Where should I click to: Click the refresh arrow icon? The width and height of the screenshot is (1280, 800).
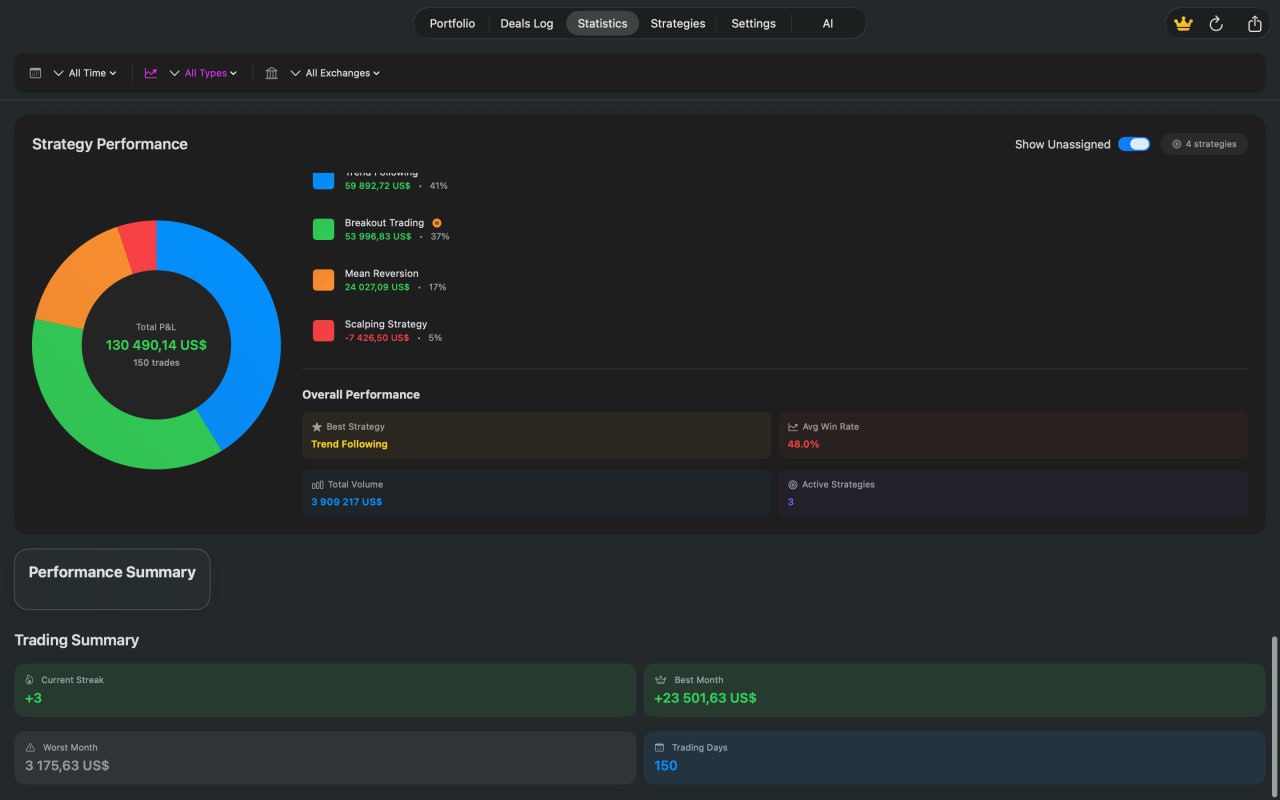(1216, 24)
